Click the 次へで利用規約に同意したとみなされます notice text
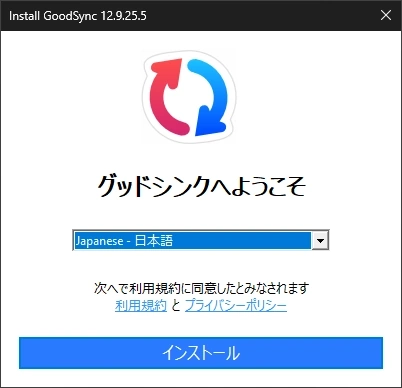402x388 pixels. point(201,288)
